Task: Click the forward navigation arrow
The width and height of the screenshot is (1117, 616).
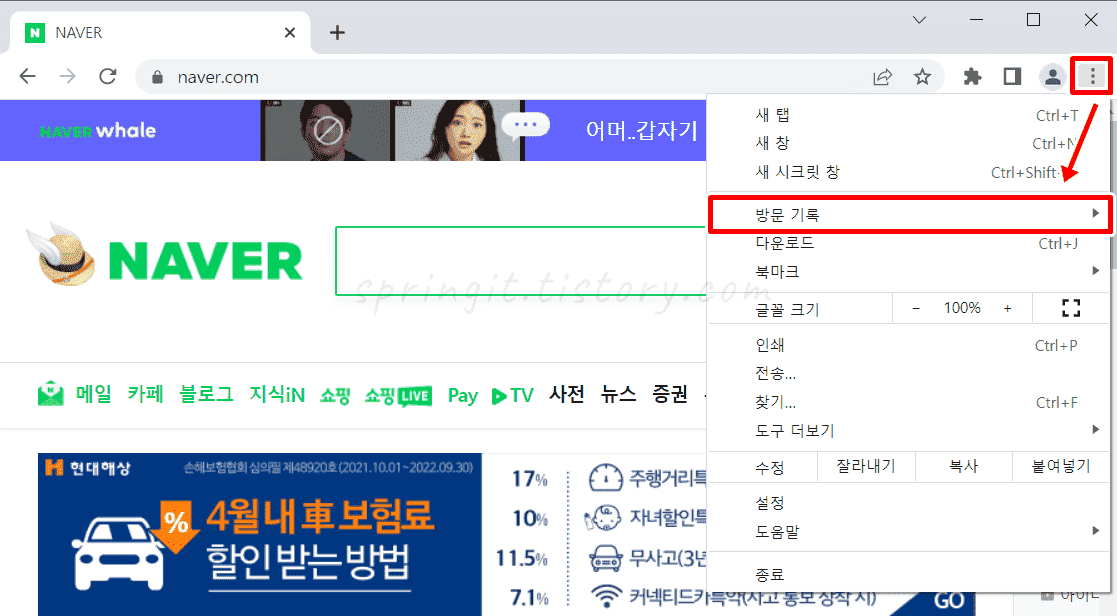Action: tap(68, 76)
